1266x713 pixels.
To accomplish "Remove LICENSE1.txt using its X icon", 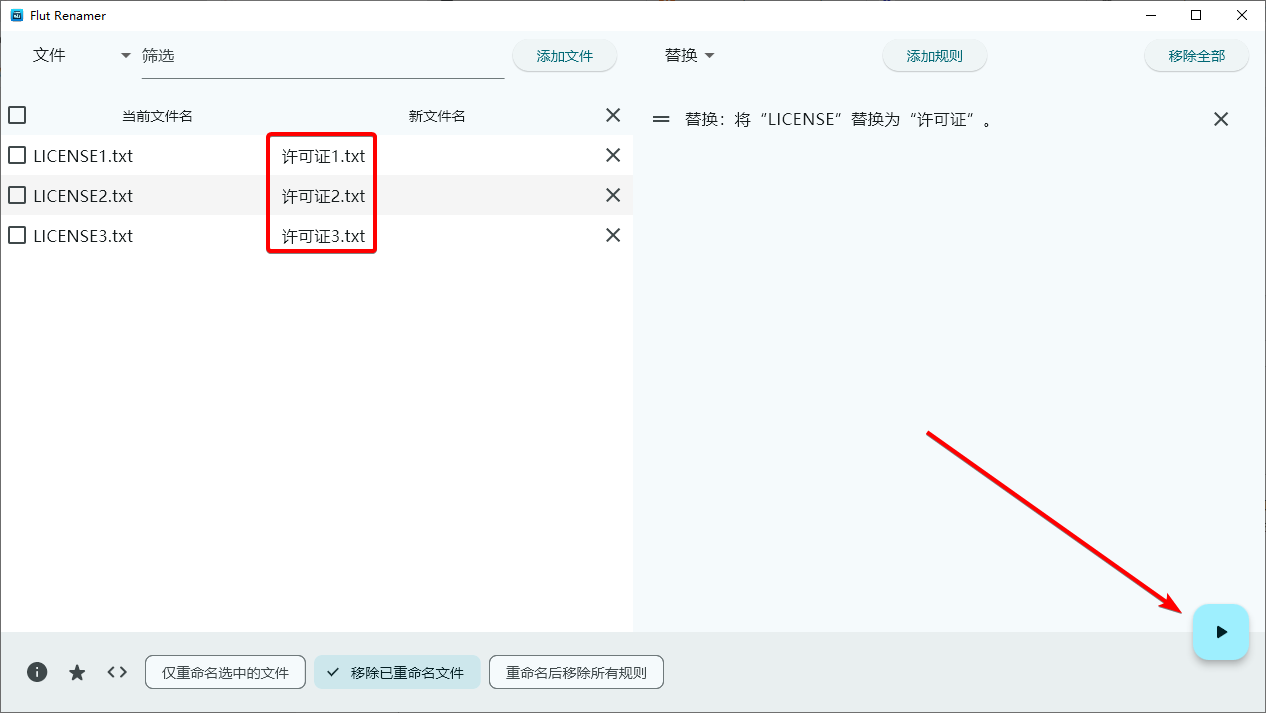I will 613,155.
